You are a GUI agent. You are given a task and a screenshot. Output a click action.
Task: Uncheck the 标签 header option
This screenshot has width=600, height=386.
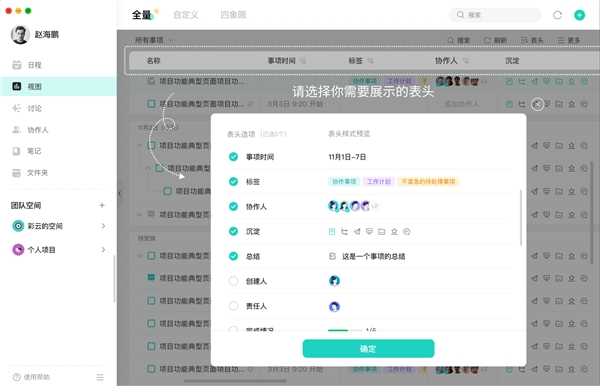click(x=233, y=181)
